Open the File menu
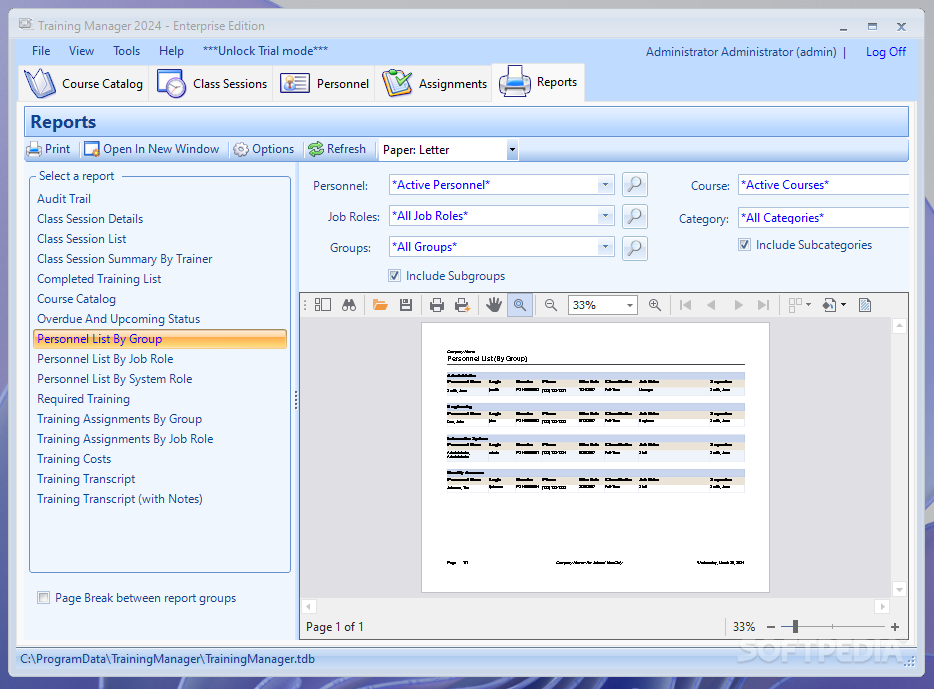The width and height of the screenshot is (934, 689). (x=41, y=51)
